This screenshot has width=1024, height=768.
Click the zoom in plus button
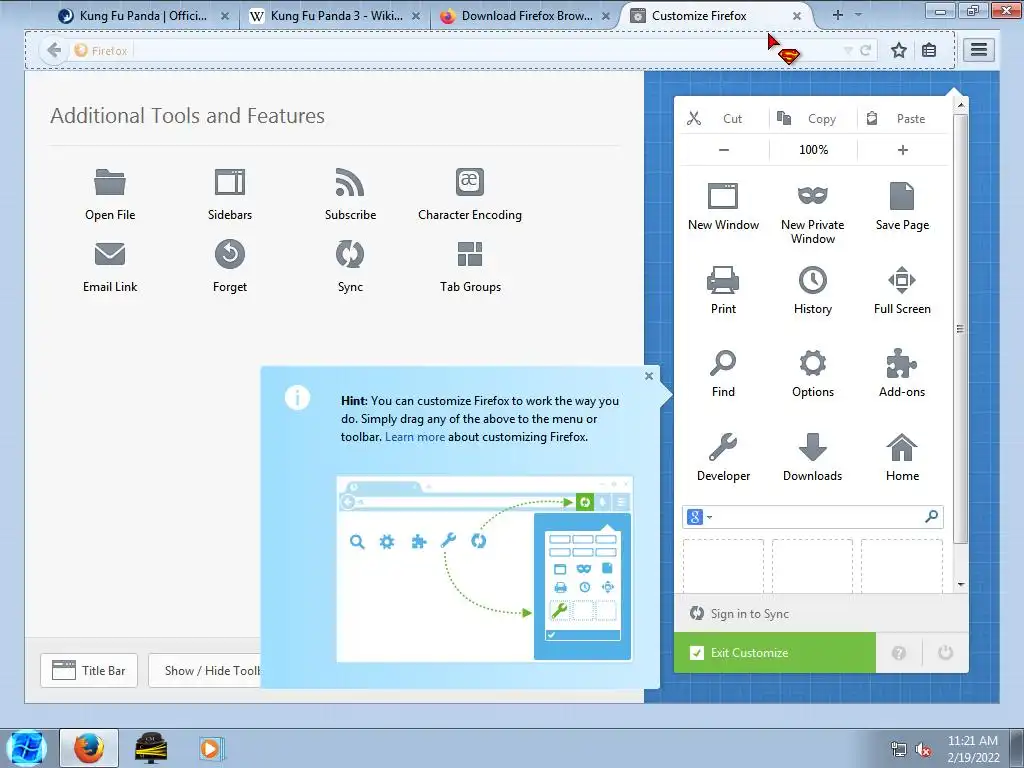click(903, 150)
